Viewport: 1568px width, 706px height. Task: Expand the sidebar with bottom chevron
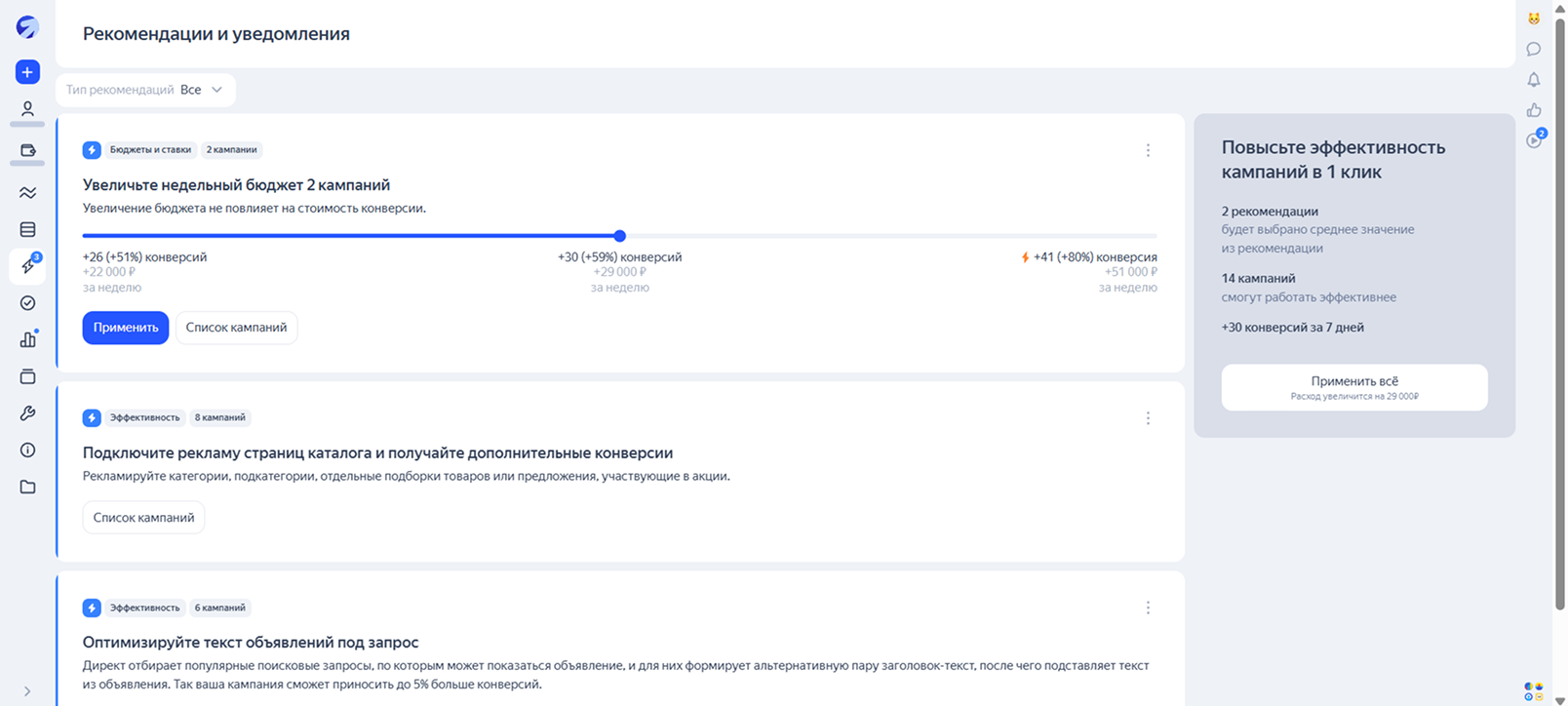click(x=27, y=691)
